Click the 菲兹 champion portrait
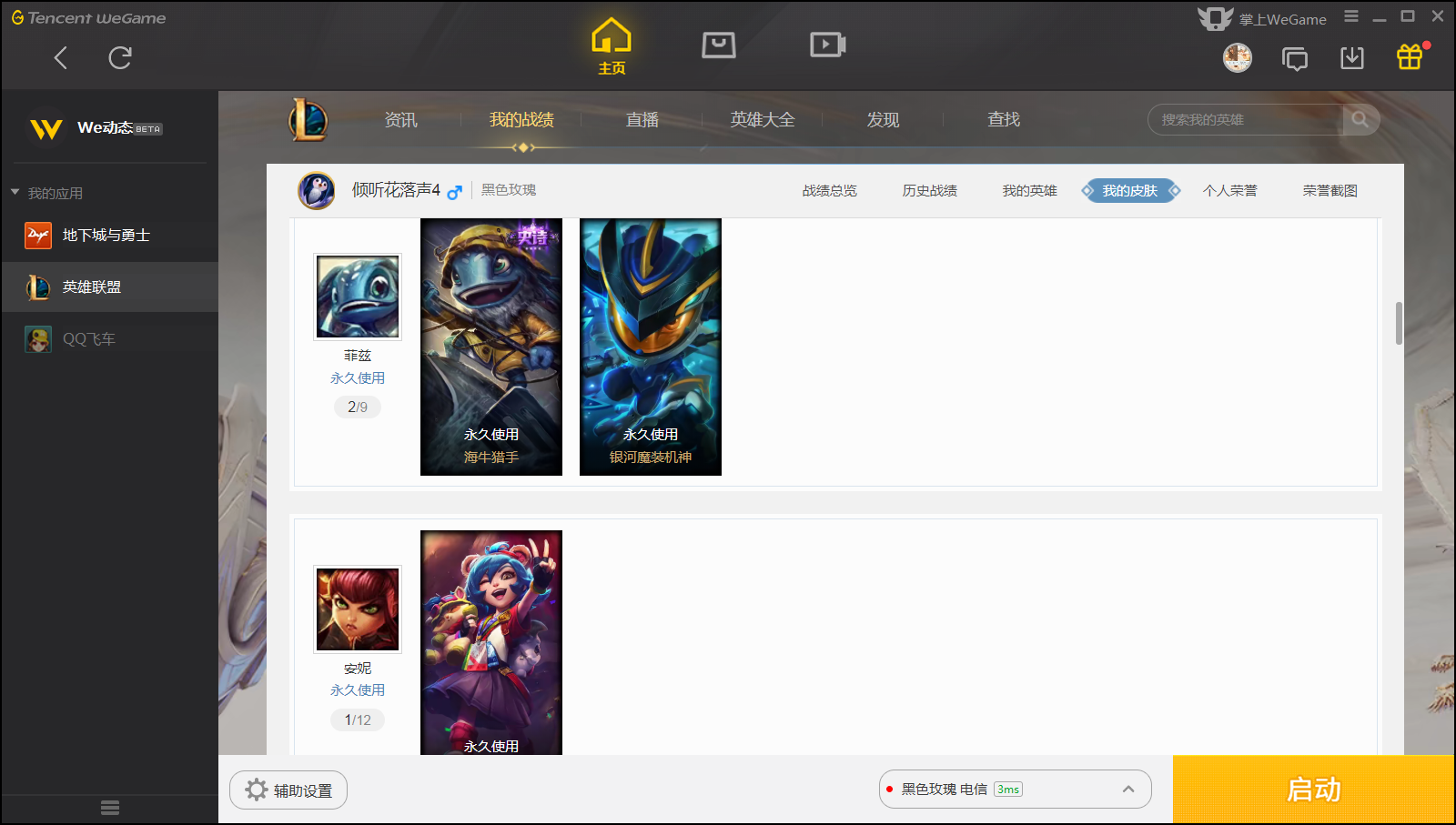 (358, 297)
